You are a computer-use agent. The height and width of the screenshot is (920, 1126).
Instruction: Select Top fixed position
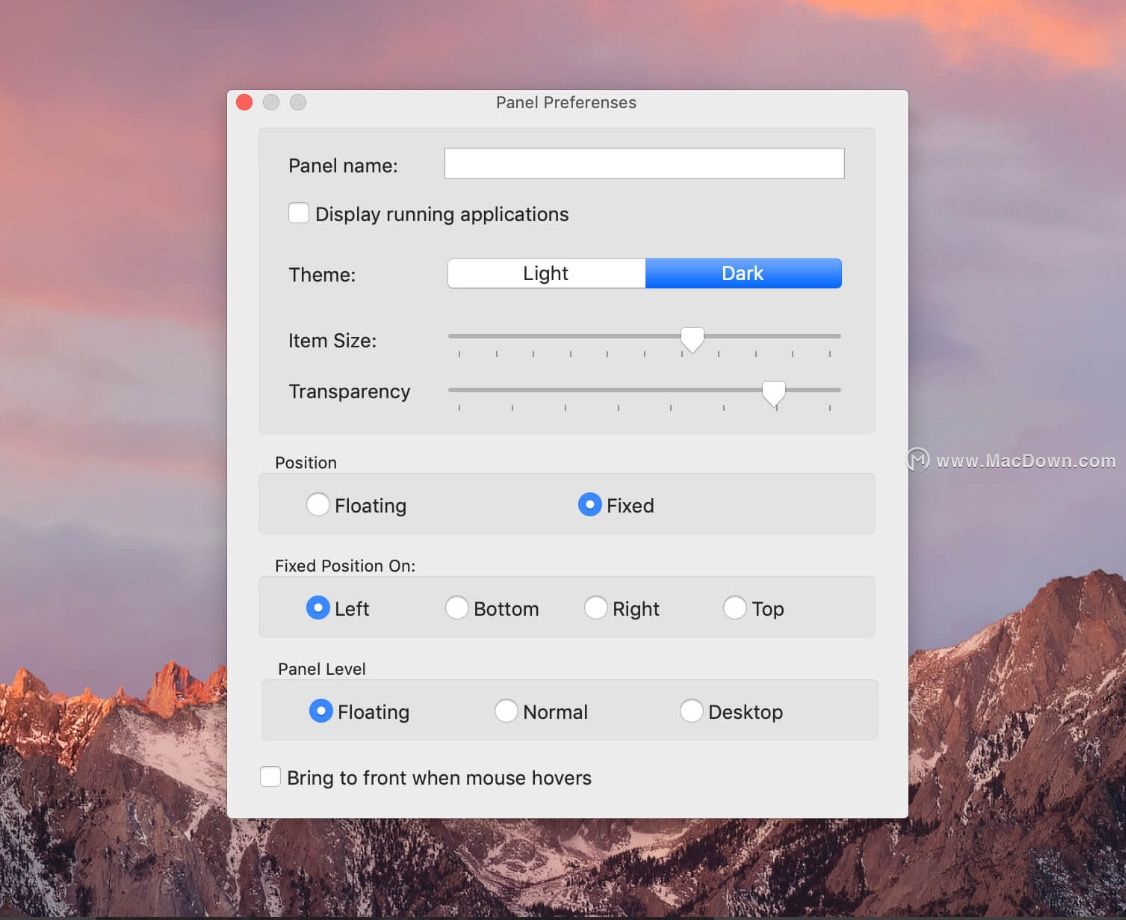(x=735, y=608)
